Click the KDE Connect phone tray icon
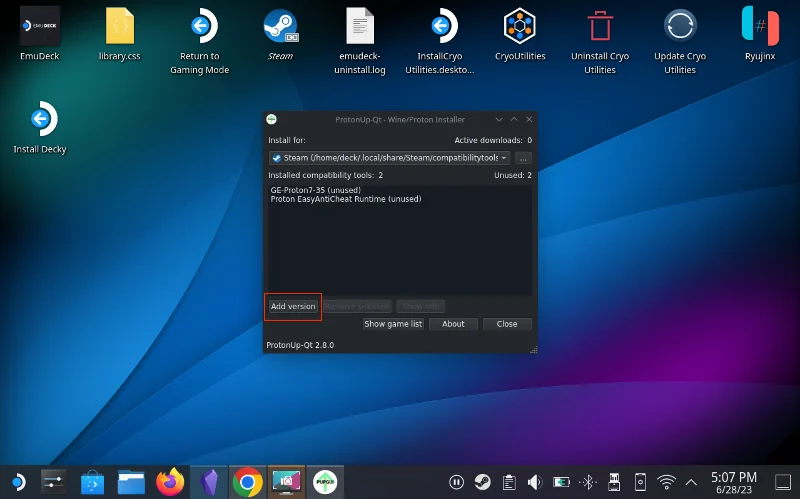The image size is (800, 499). [x=640, y=482]
